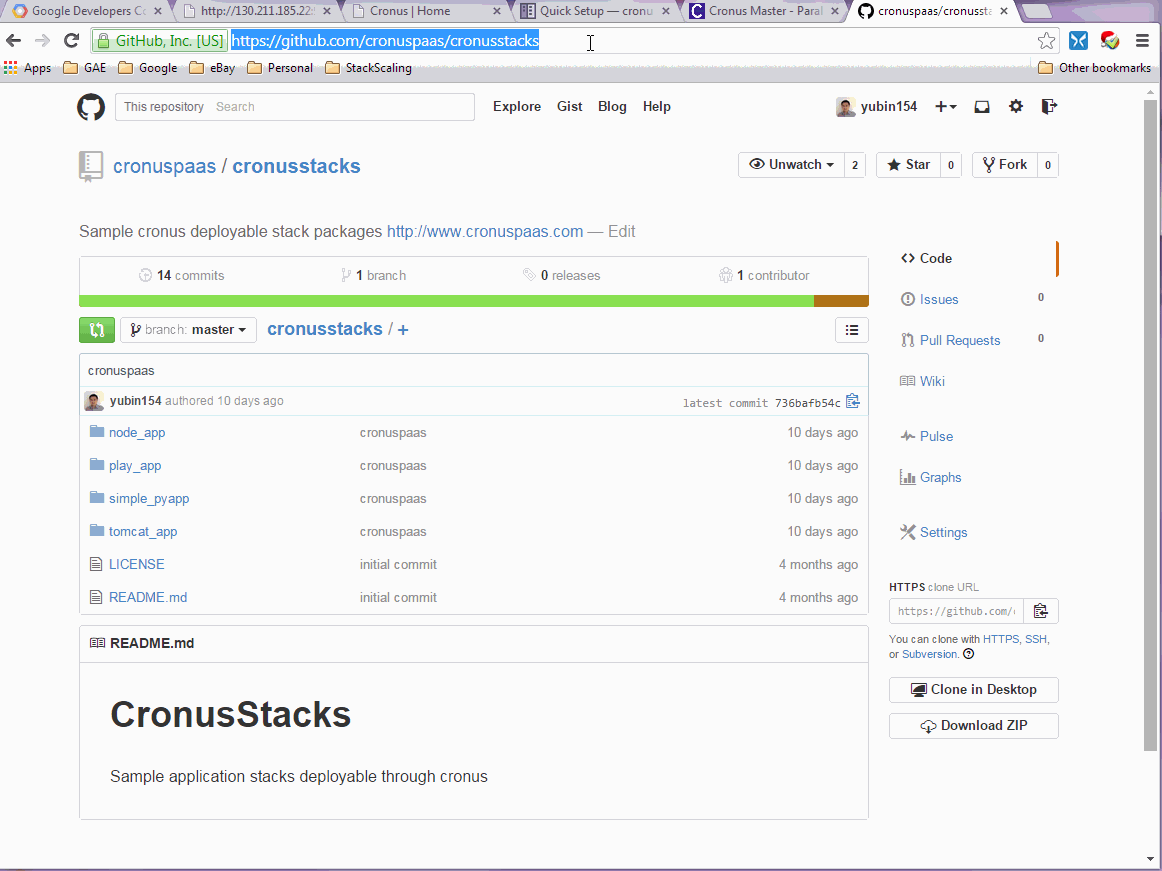This screenshot has width=1162, height=871.
Task: Toggle the file list view icon
Action: tap(851, 330)
